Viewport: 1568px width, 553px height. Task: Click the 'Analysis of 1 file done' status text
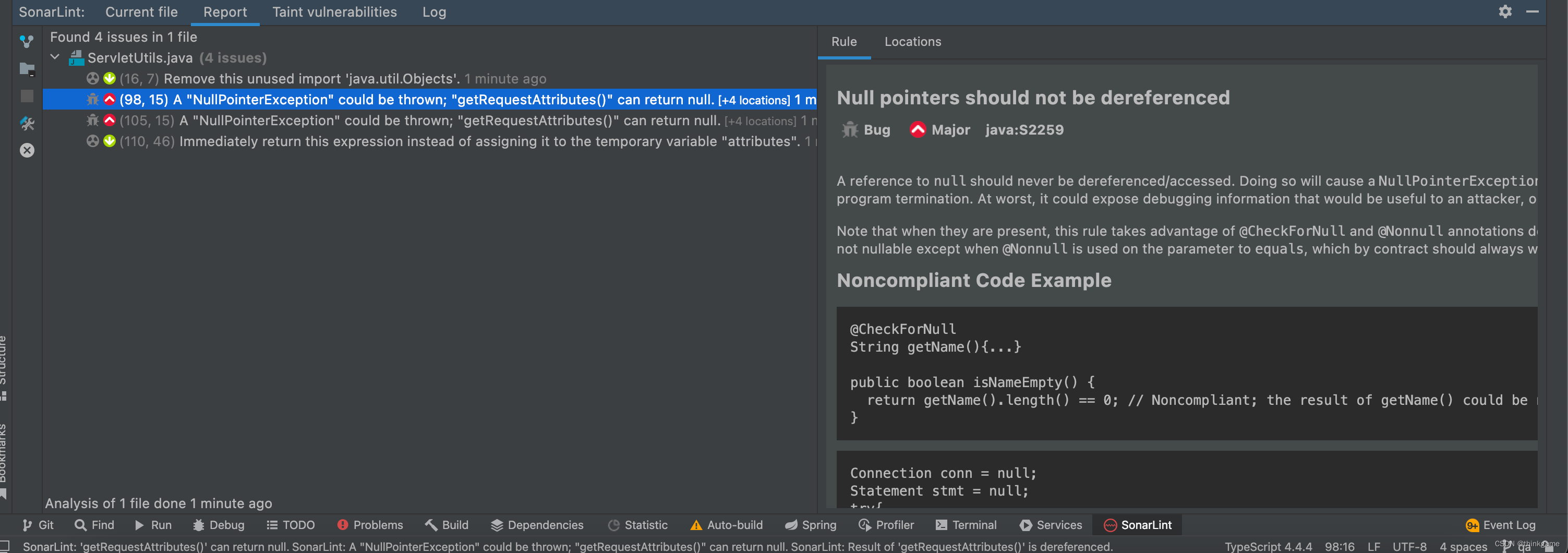[158, 503]
